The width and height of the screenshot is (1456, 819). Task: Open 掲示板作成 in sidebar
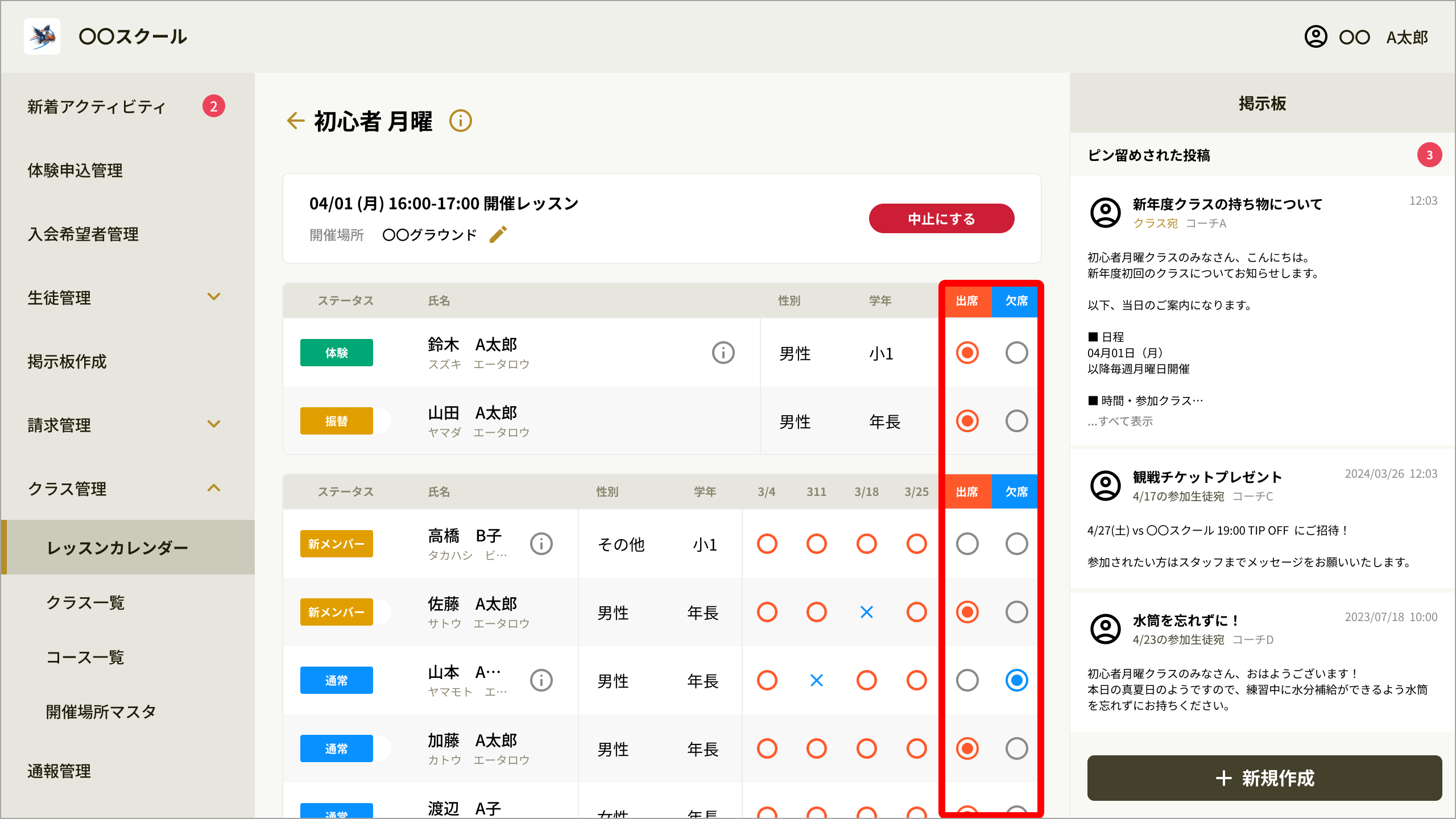[67, 361]
